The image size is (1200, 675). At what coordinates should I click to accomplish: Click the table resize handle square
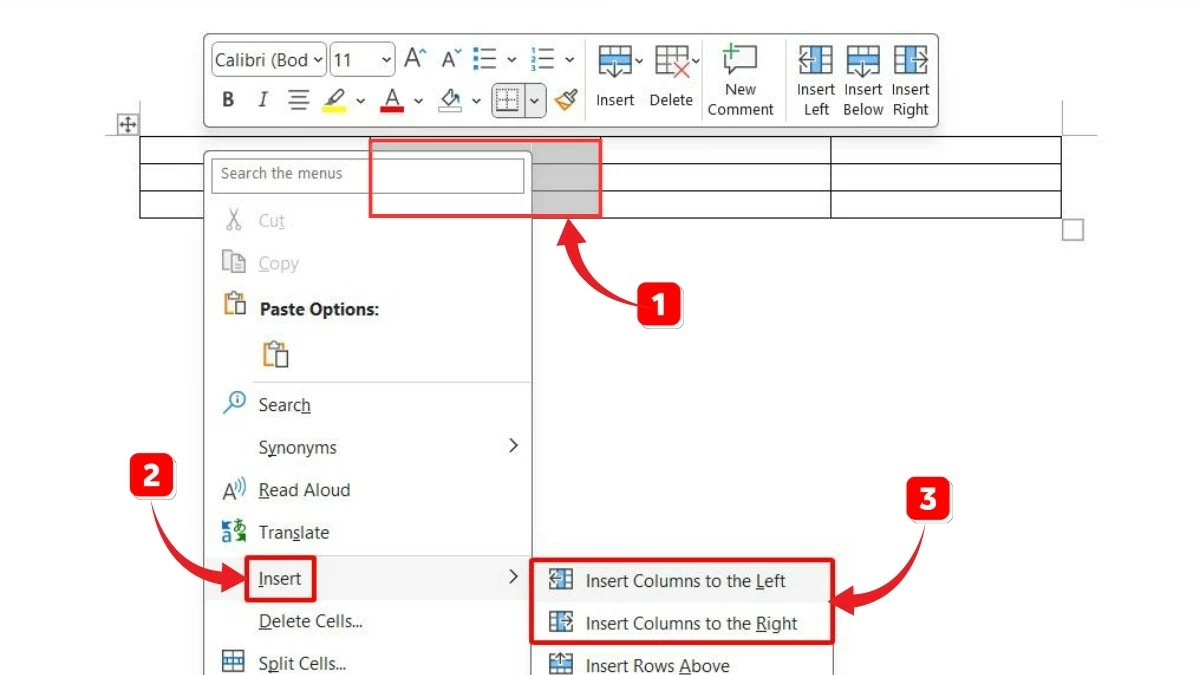point(1073,231)
